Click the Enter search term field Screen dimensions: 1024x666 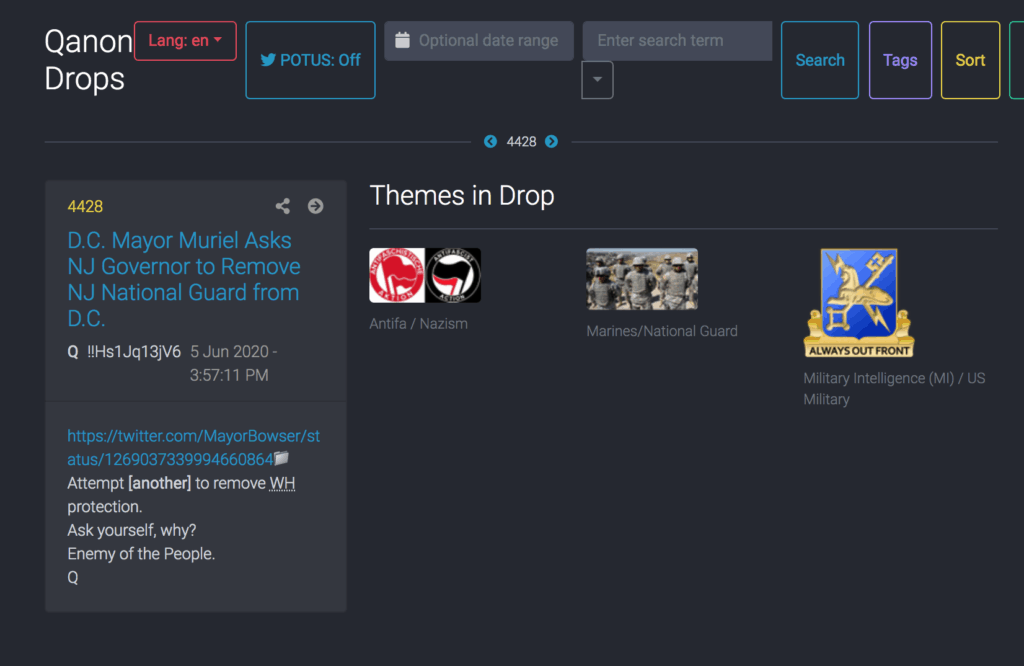pos(677,41)
